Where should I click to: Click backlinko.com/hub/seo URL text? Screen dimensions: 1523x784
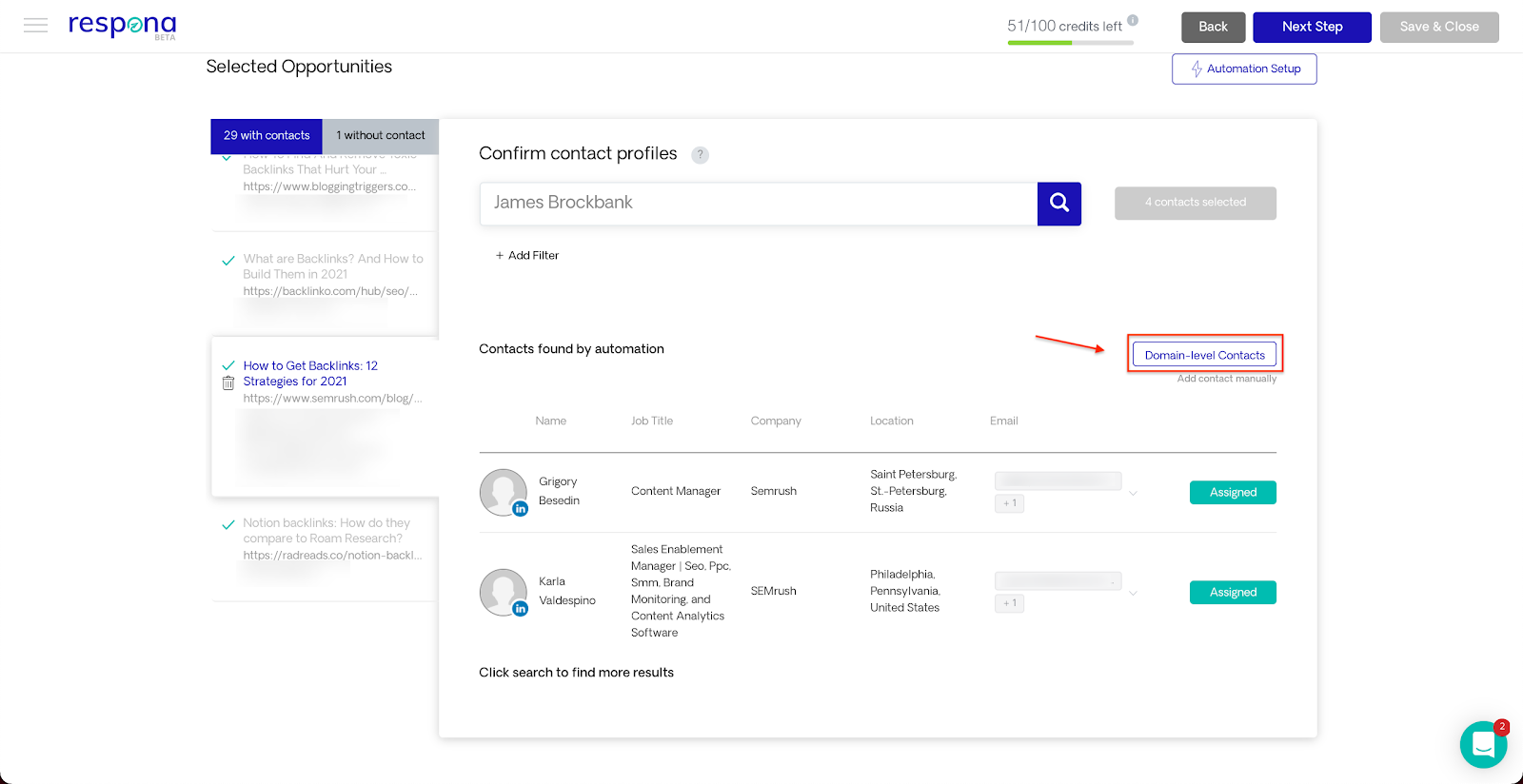329,292
